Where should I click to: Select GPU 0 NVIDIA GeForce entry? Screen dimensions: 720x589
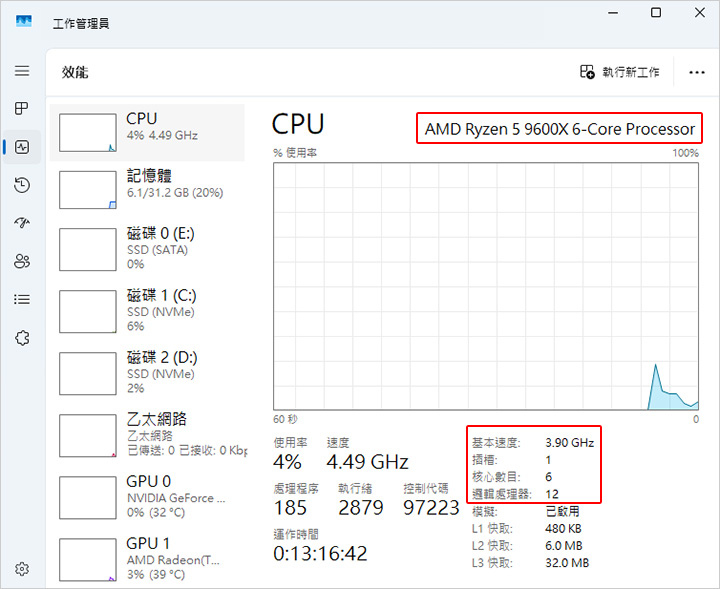[147, 497]
